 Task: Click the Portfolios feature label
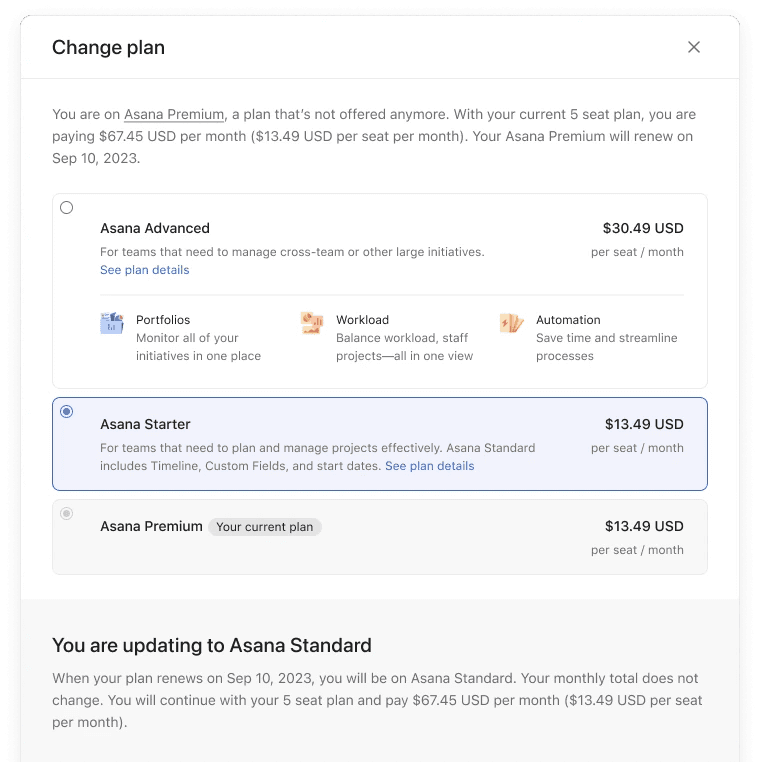pos(163,320)
